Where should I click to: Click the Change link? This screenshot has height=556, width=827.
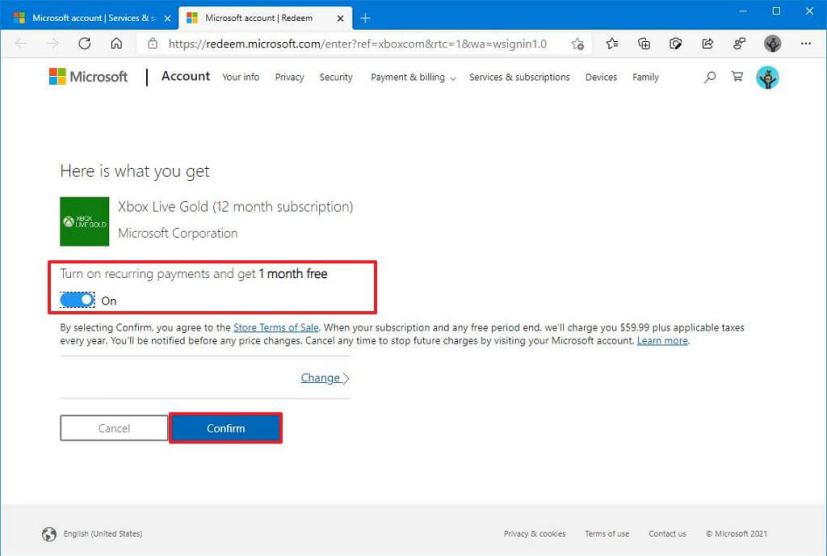click(x=324, y=378)
